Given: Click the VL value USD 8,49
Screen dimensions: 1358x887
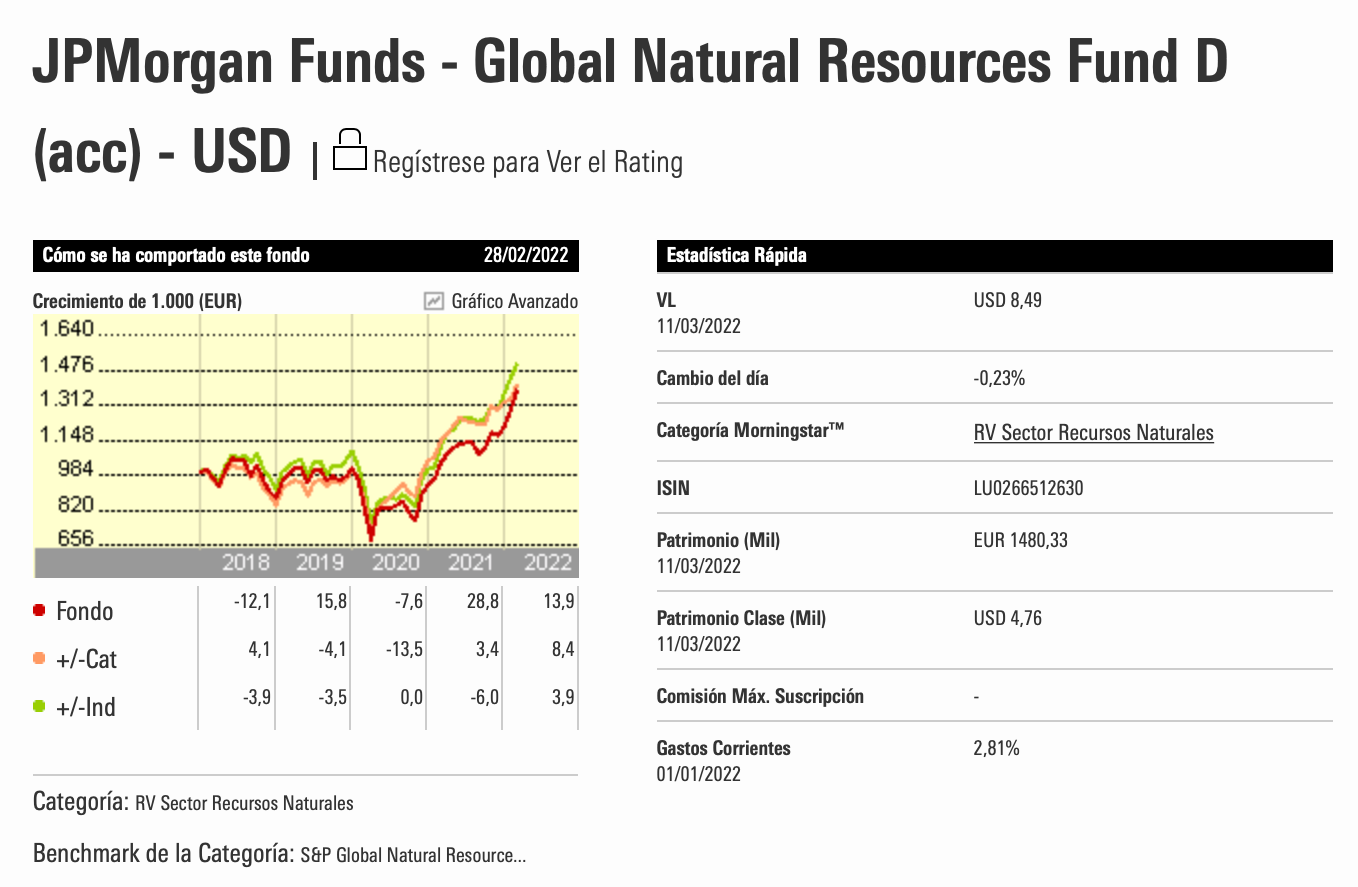Looking at the screenshot, I should pos(1007,300).
